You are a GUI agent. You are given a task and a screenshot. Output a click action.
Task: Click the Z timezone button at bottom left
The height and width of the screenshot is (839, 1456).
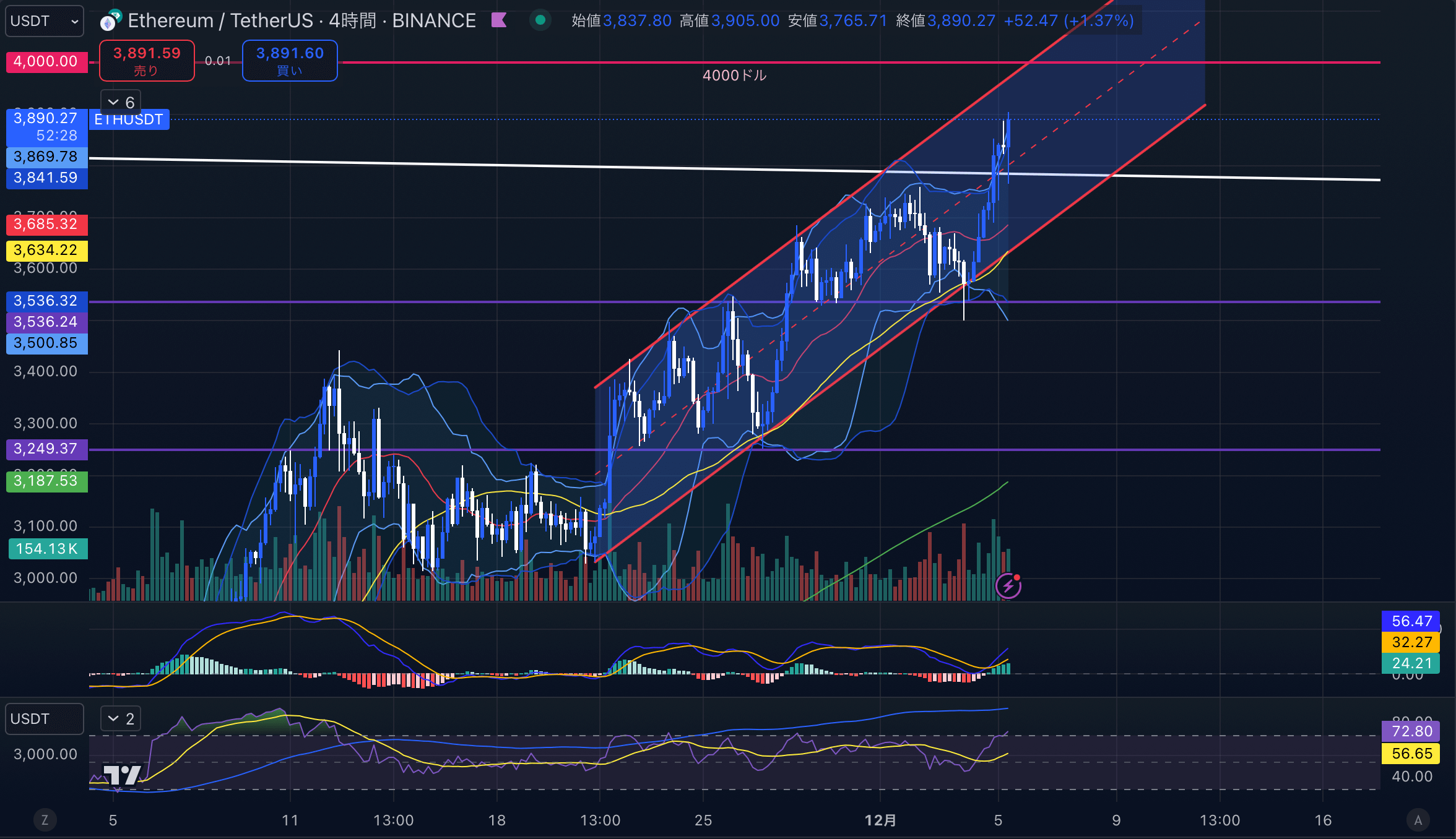click(45, 820)
